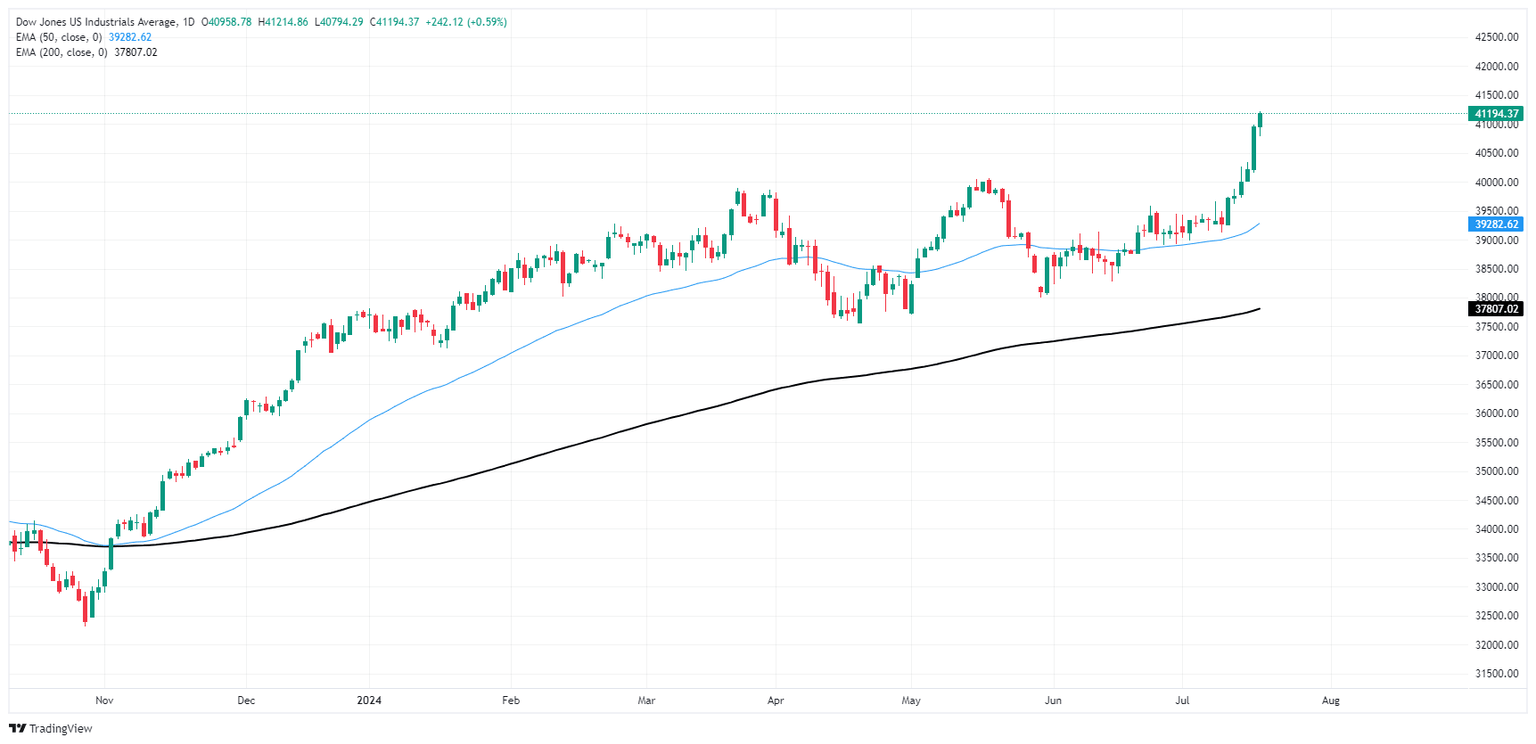This screenshot has width=1536, height=744.
Task: Click the TradingView text link
Action: [63, 729]
